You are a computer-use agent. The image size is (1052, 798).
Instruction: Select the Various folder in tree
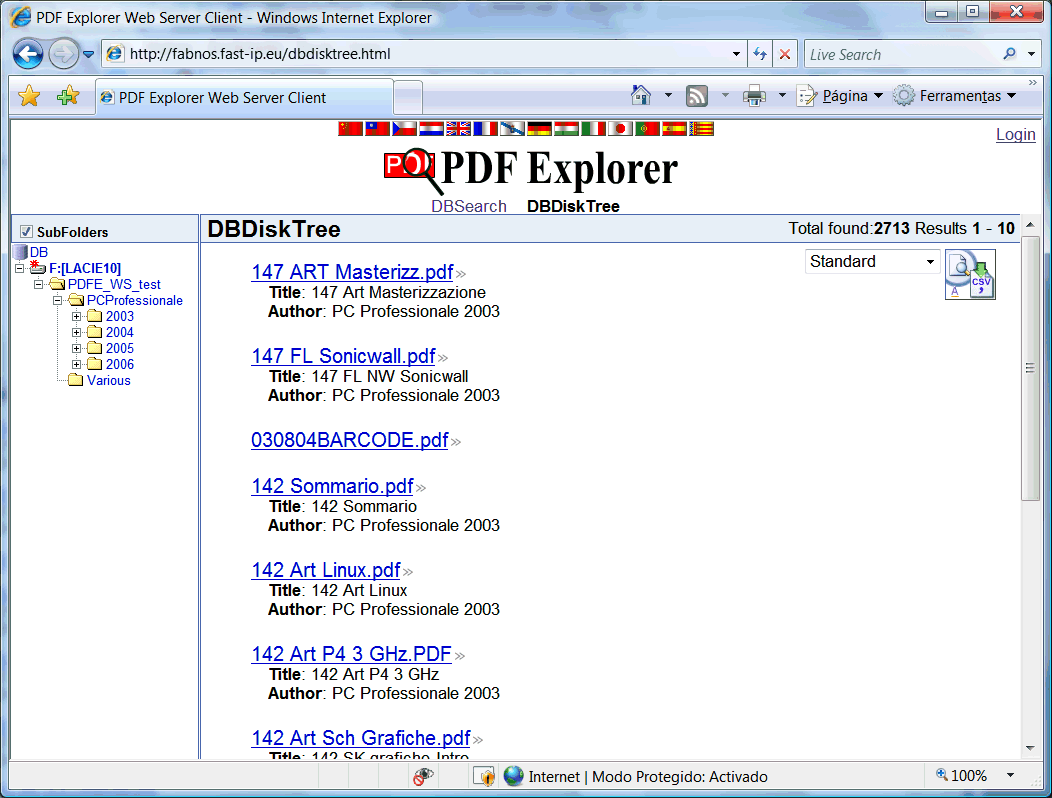108,381
